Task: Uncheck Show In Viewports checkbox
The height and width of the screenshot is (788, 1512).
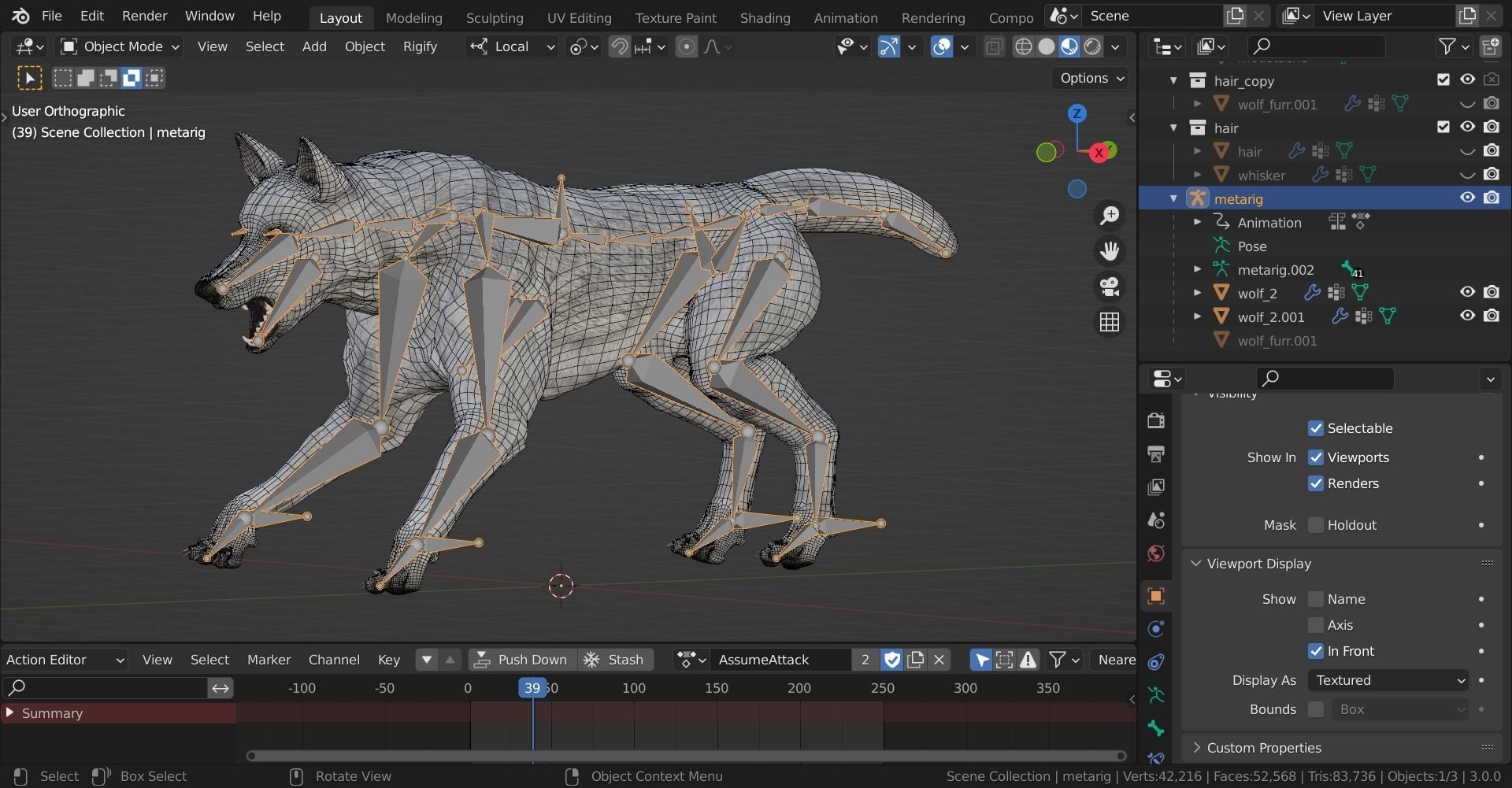Action: 1315,457
